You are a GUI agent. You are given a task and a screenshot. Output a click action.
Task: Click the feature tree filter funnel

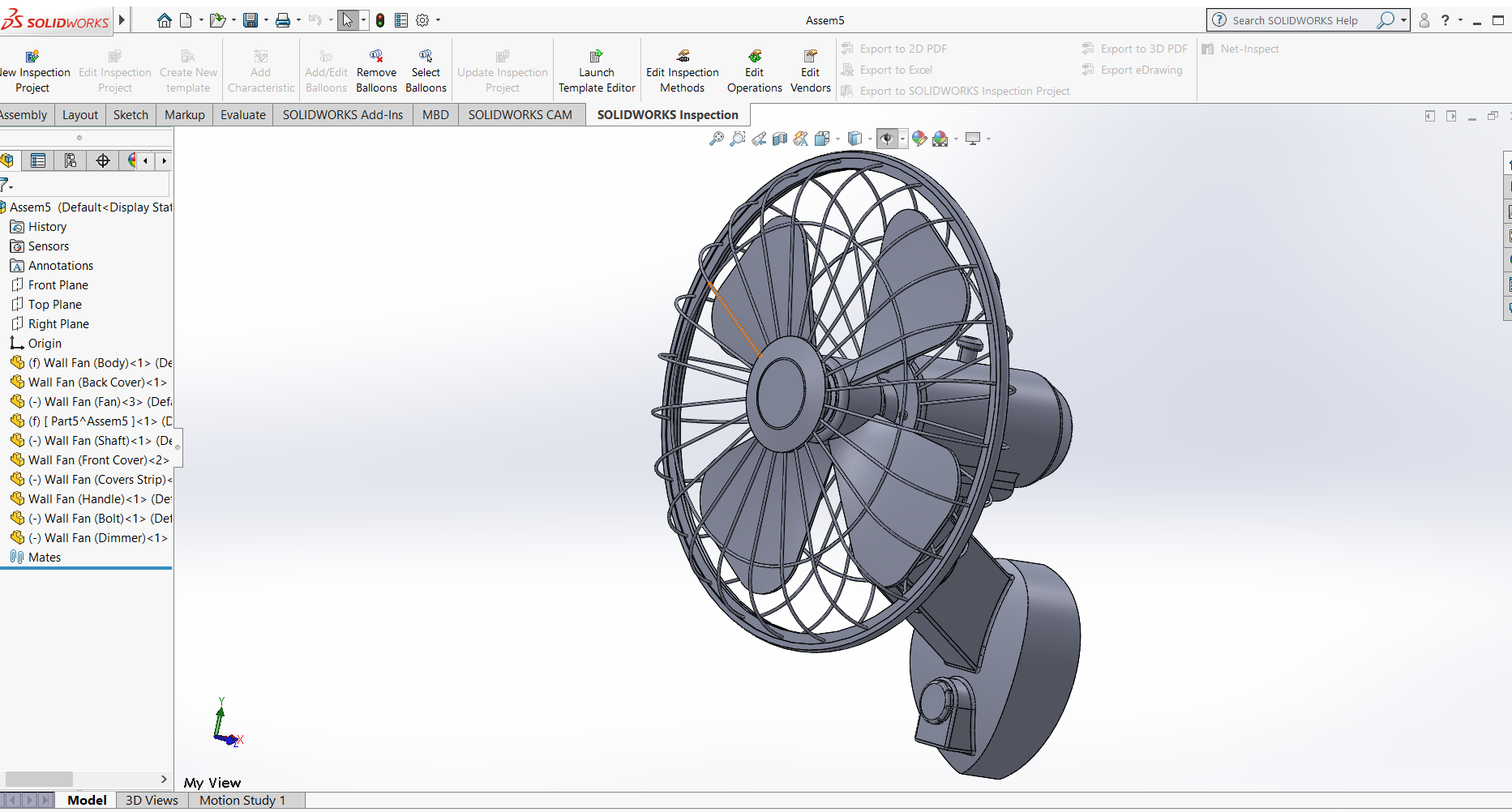coord(5,186)
